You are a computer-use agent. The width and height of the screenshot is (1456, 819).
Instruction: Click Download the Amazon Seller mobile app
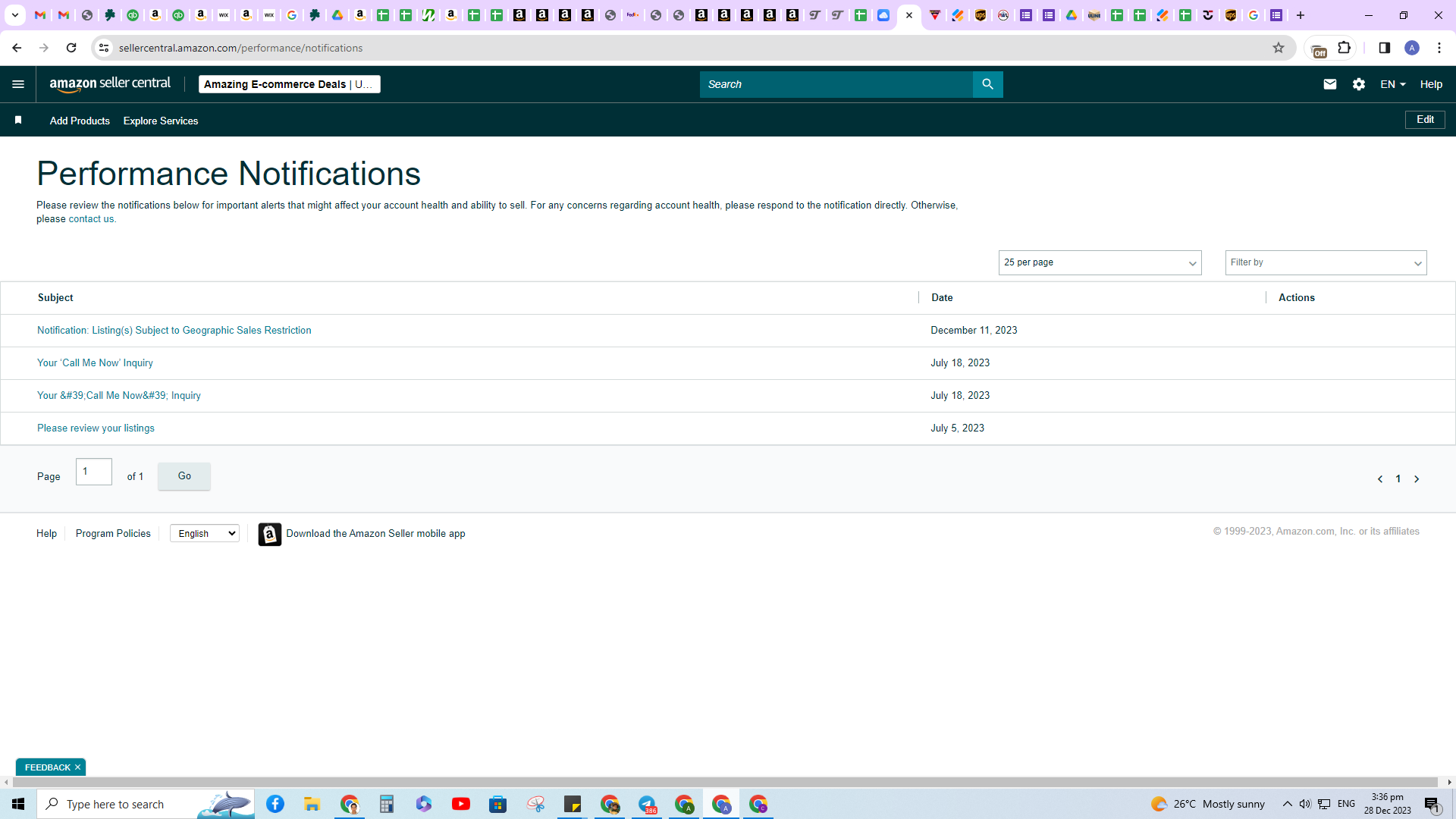[375, 534]
